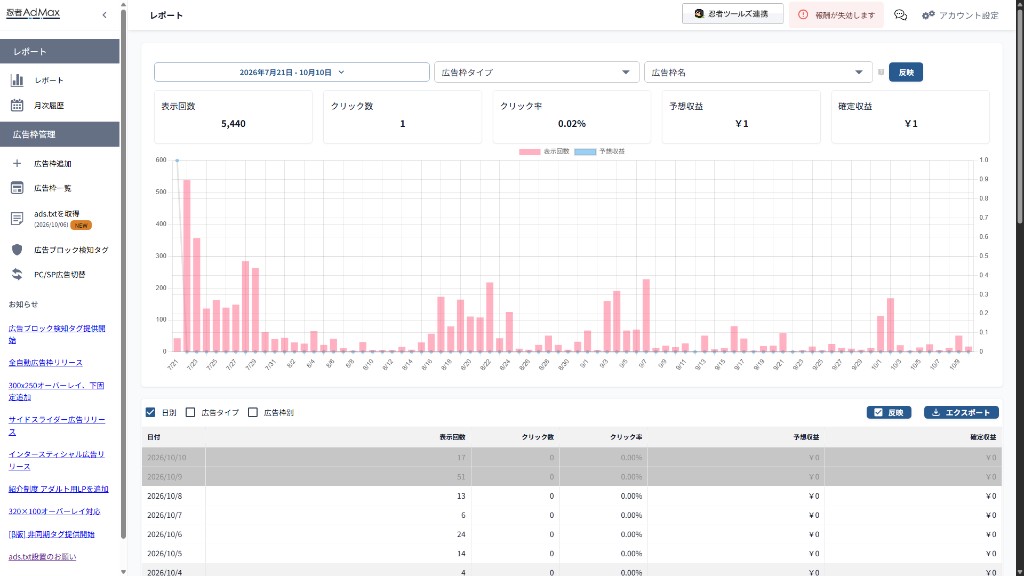Screen dimensions: 1024x576
Task: Click the 5,440 表示回数 summary value
Action: (233, 123)
